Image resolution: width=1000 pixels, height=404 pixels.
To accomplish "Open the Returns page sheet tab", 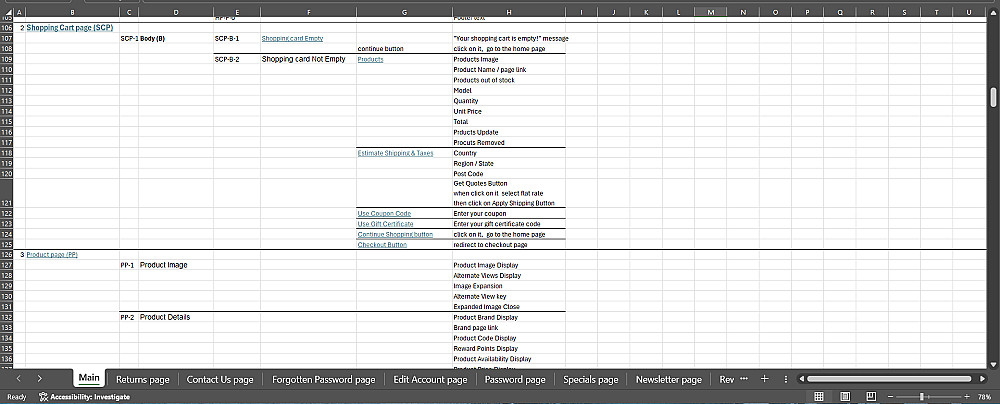I will tap(143, 379).
